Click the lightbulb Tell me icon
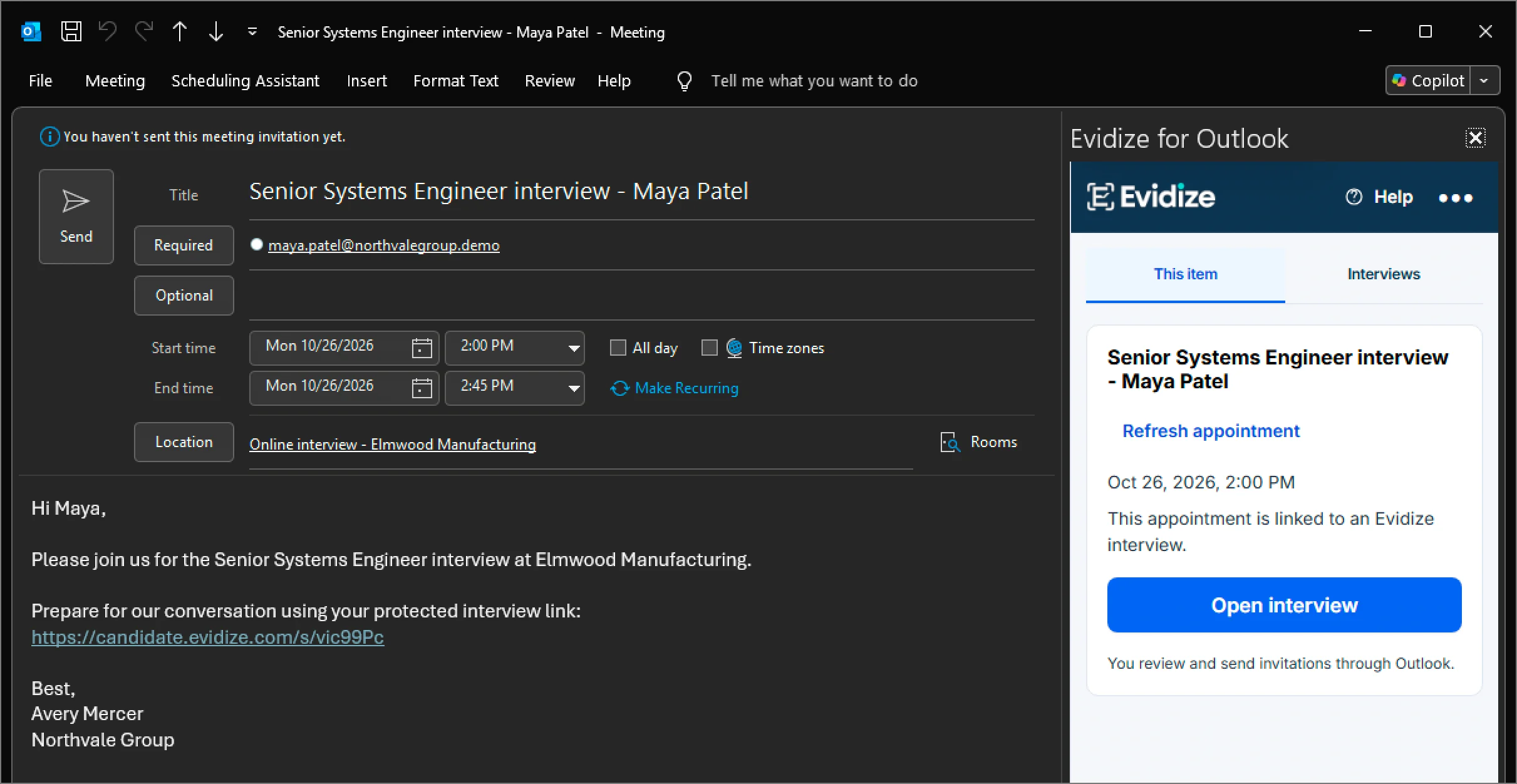Image resolution: width=1517 pixels, height=784 pixels. coord(685,81)
